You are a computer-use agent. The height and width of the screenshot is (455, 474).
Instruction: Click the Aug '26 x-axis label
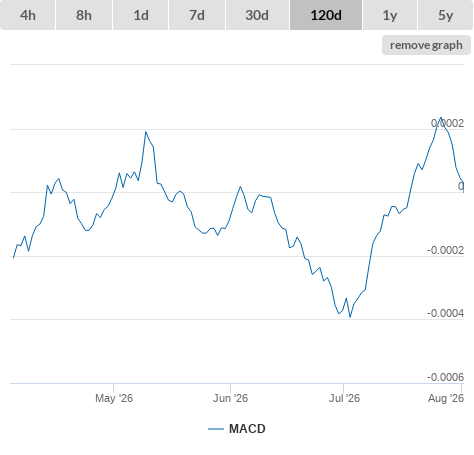(446, 398)
